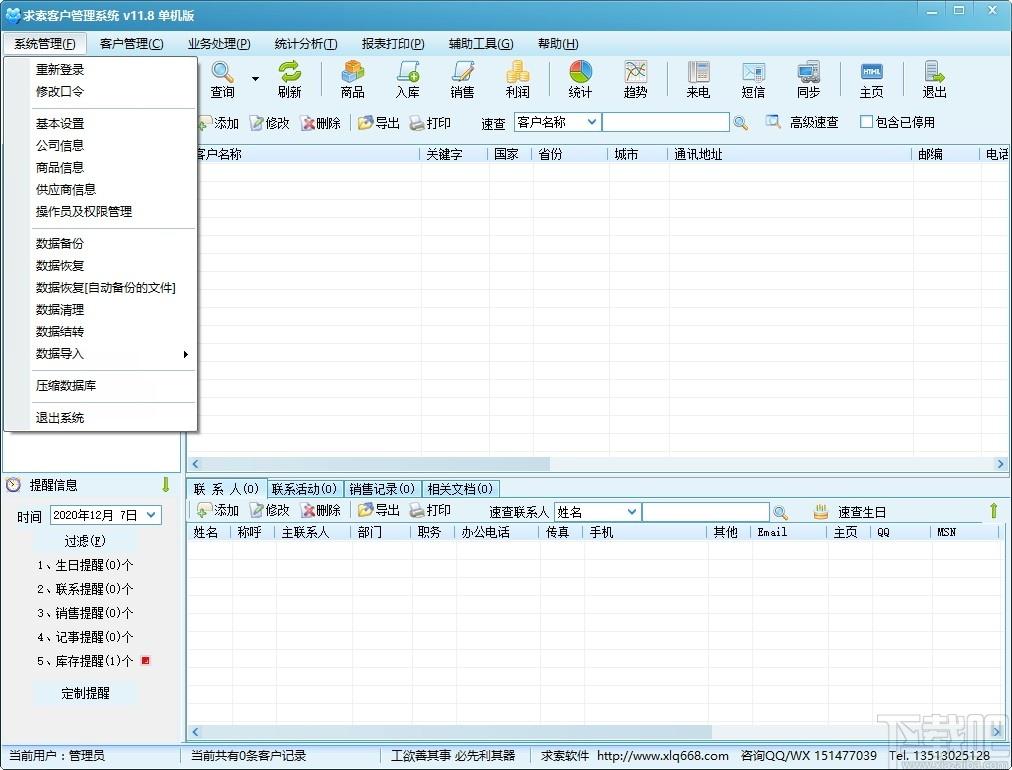Open the 辅助工具(G) menu

point(481,43)
